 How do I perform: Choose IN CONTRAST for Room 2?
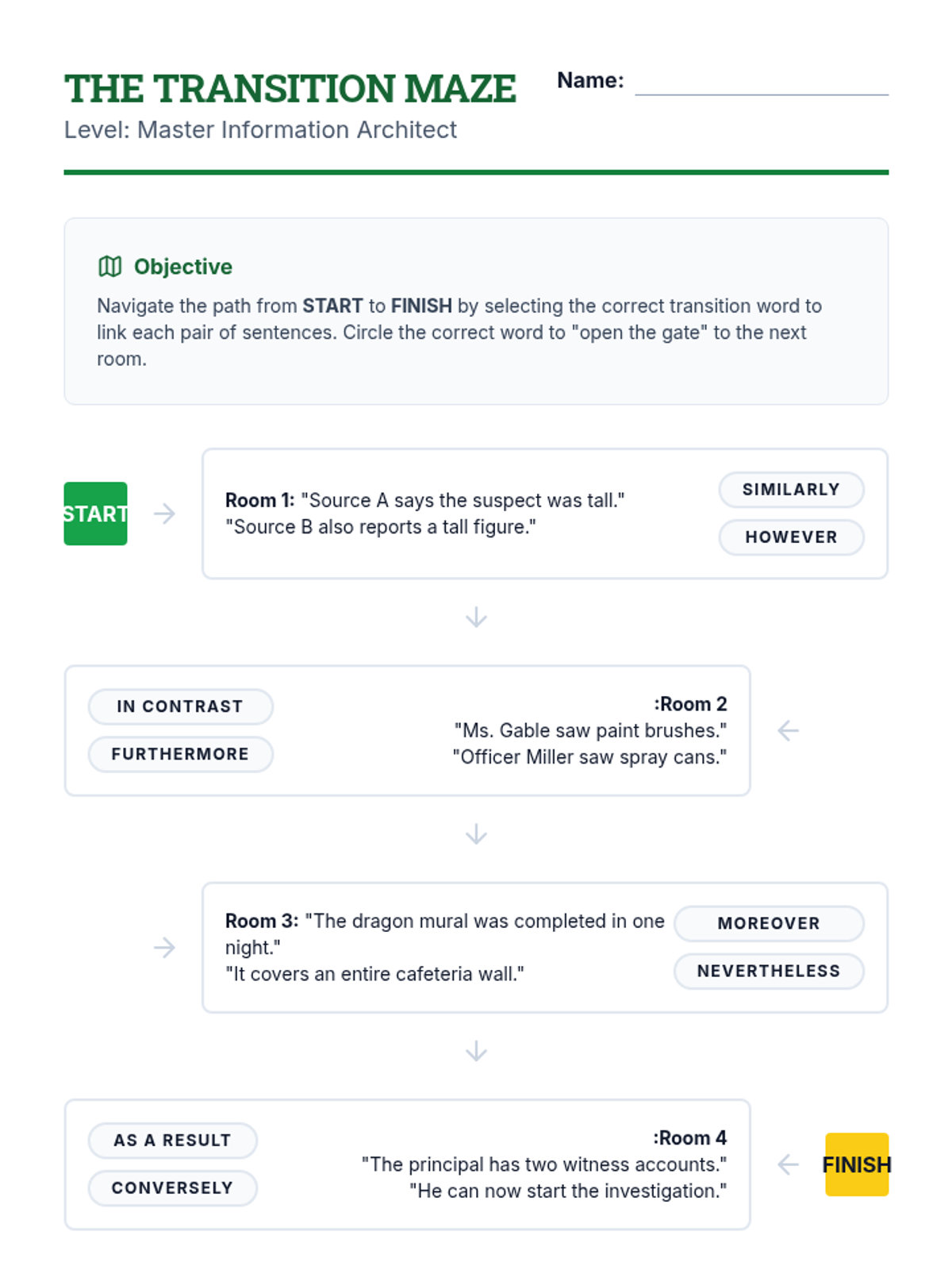[x=180, y=706]
